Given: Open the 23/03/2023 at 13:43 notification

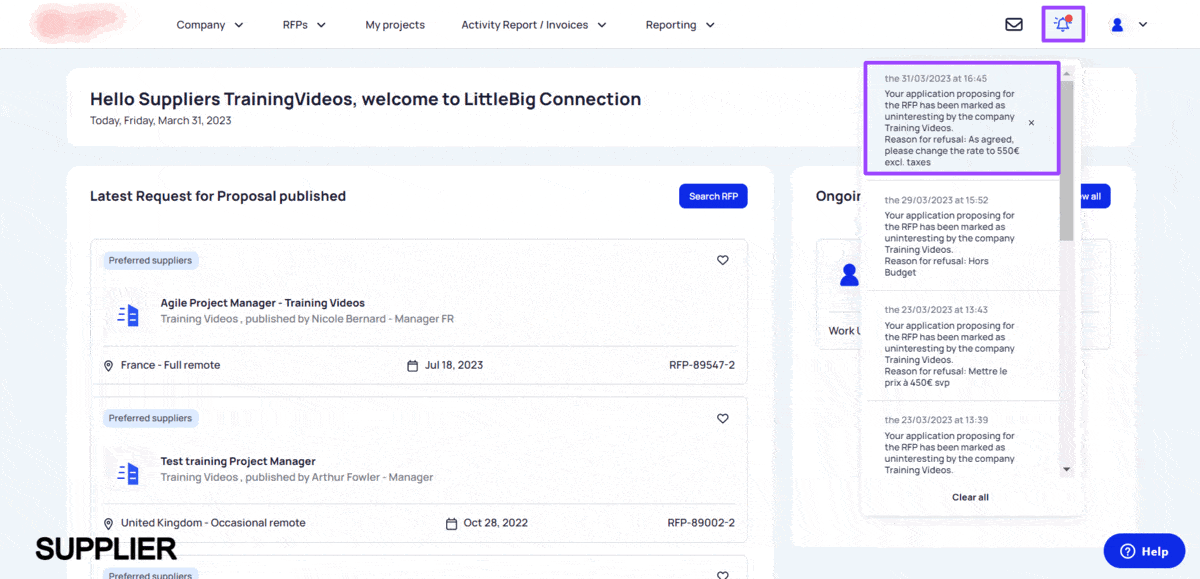Looking at the screenshot, I should click(960, 346).
